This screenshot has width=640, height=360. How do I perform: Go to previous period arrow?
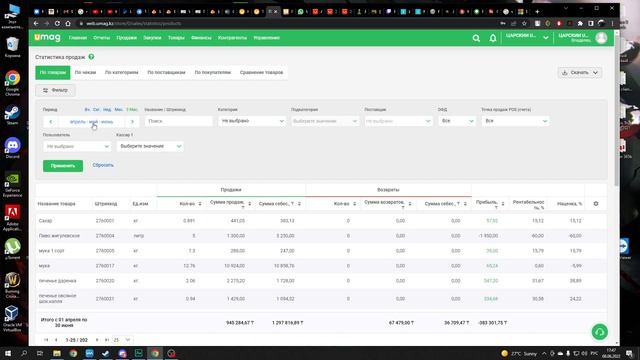coord(51,122)
